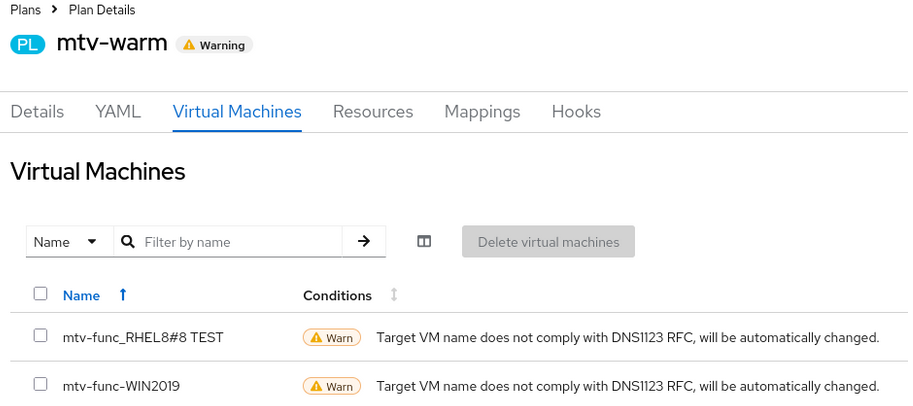The width and height of the screenshot is (913, 406).
Task: Click the Virtual Machines section heading
Action: pyautogui.click(x=98, y=171)
